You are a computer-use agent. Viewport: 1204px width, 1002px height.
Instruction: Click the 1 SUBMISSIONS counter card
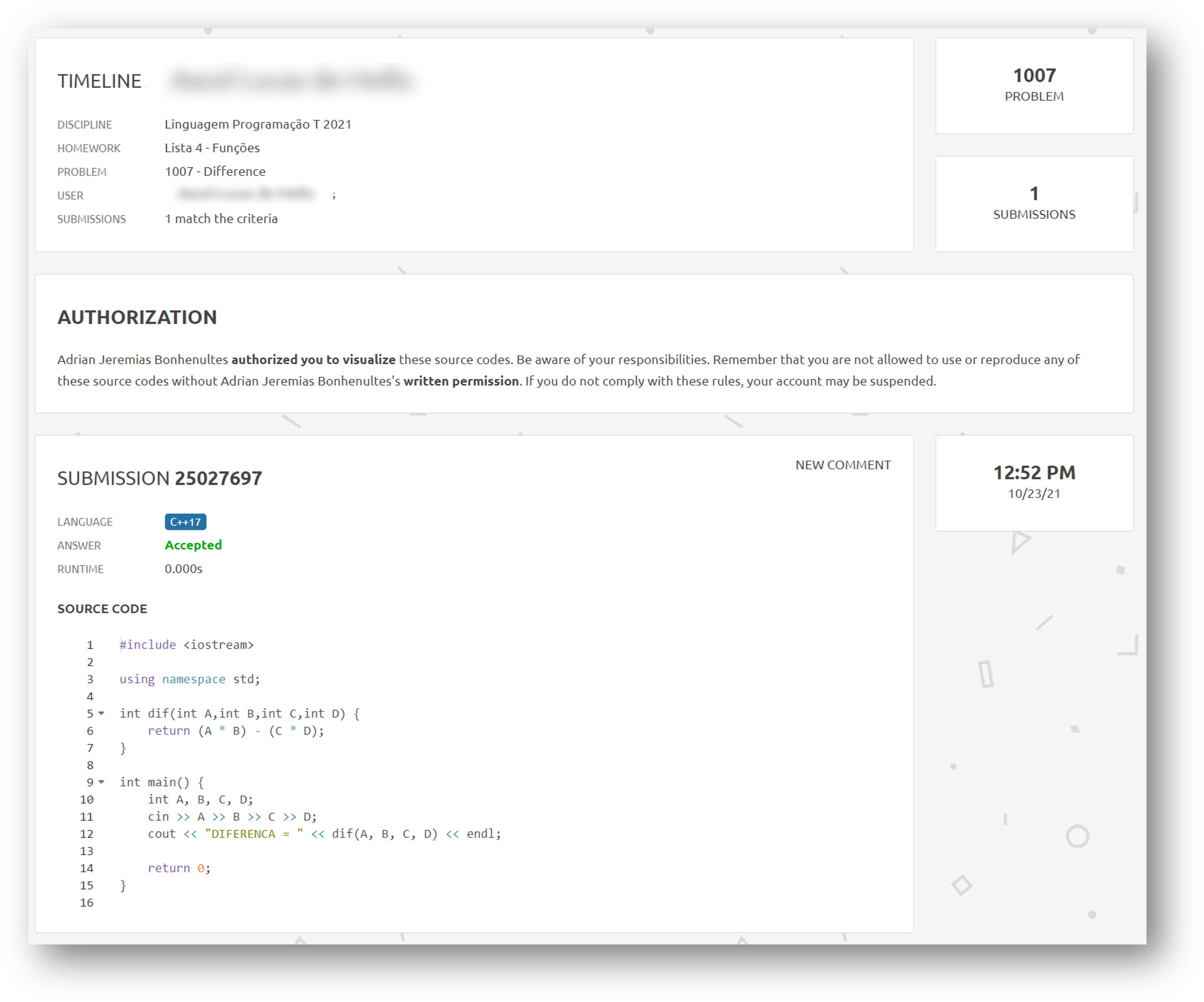pos(1034,204)
